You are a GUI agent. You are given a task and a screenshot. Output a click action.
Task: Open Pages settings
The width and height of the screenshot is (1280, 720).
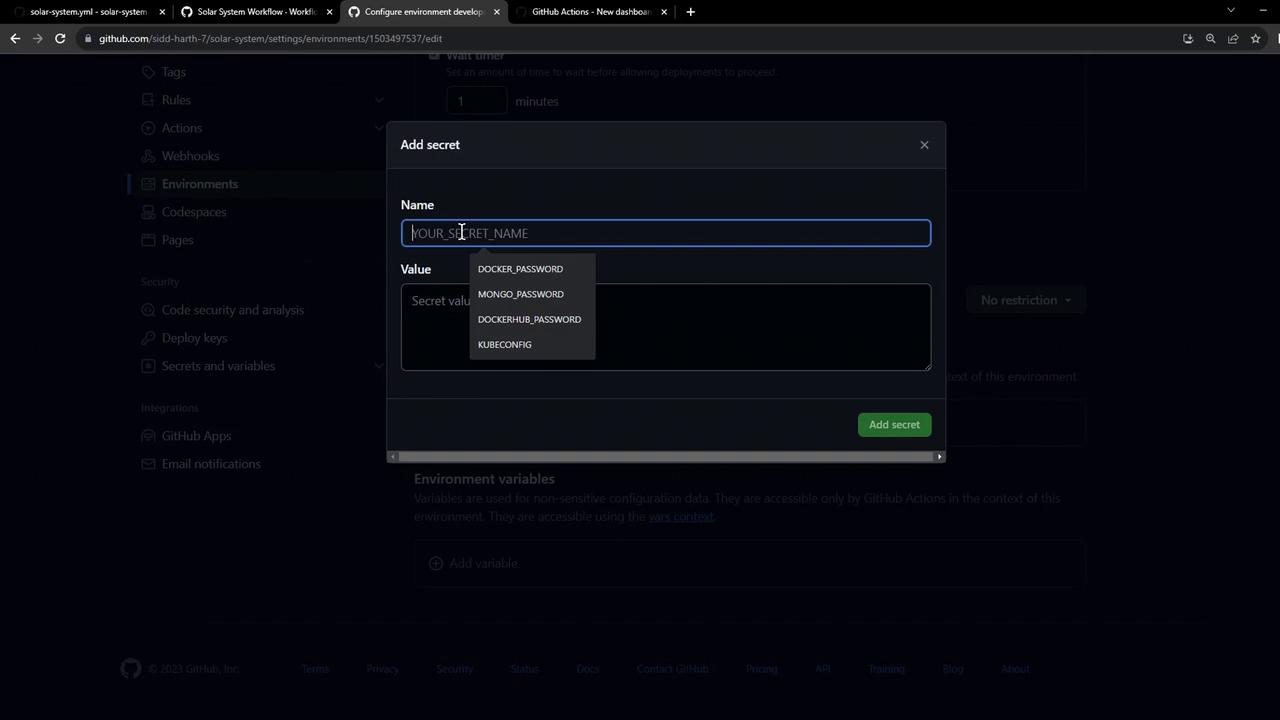[178, 240]
